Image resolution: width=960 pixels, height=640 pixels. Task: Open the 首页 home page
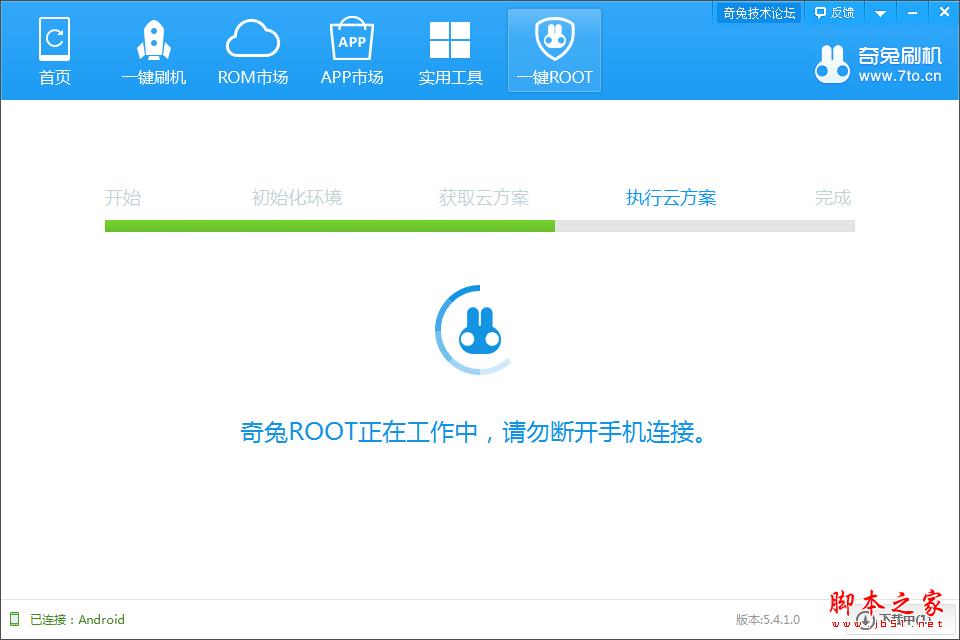[54, 51]
